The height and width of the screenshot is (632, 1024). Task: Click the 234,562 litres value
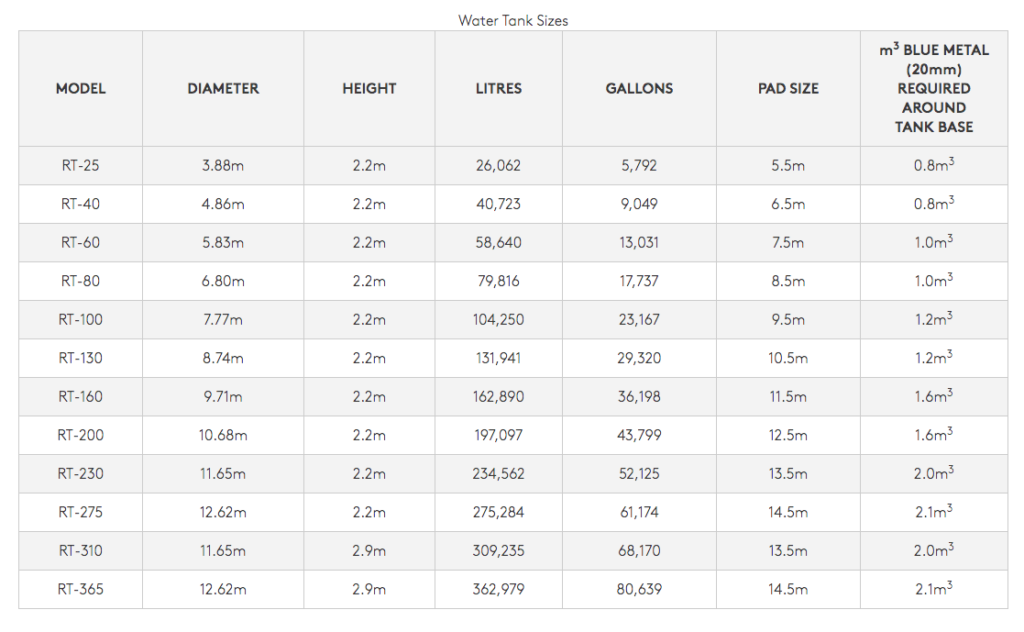pos(498,474)
